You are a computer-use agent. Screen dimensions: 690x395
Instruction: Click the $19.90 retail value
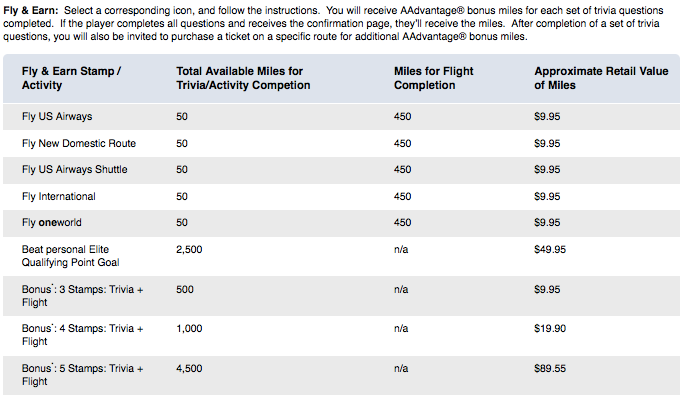click(550, 329)
